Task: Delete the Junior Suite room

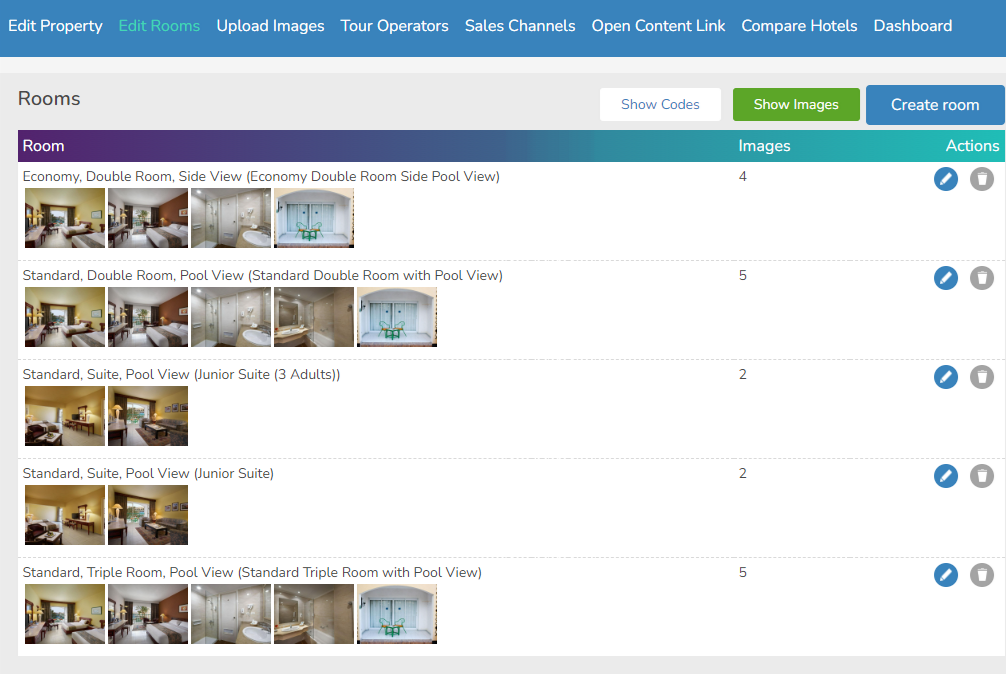Action: [x=981, y=476]
